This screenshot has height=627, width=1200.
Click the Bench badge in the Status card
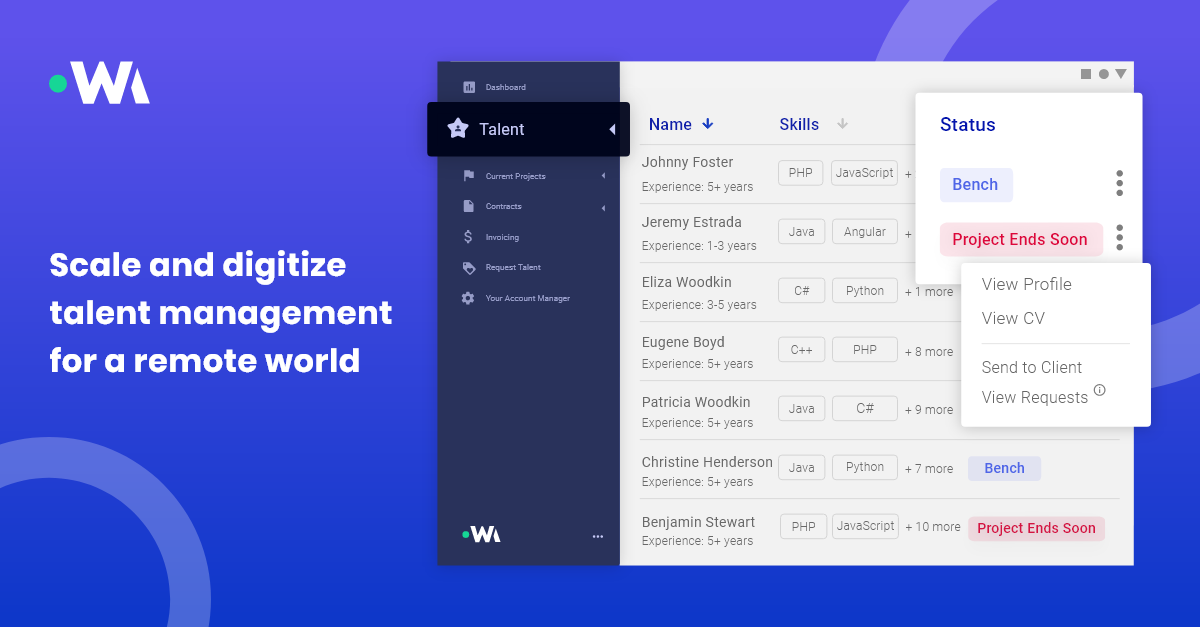976,185
